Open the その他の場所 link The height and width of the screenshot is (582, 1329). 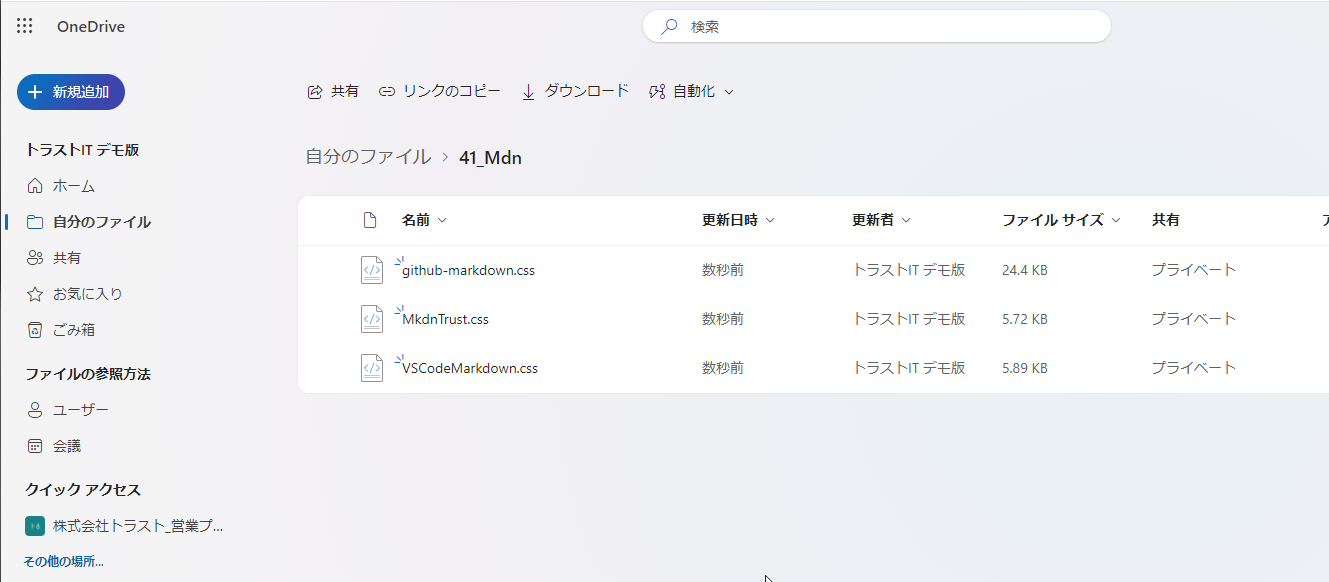pyautogui.click(x=64, y=562)
